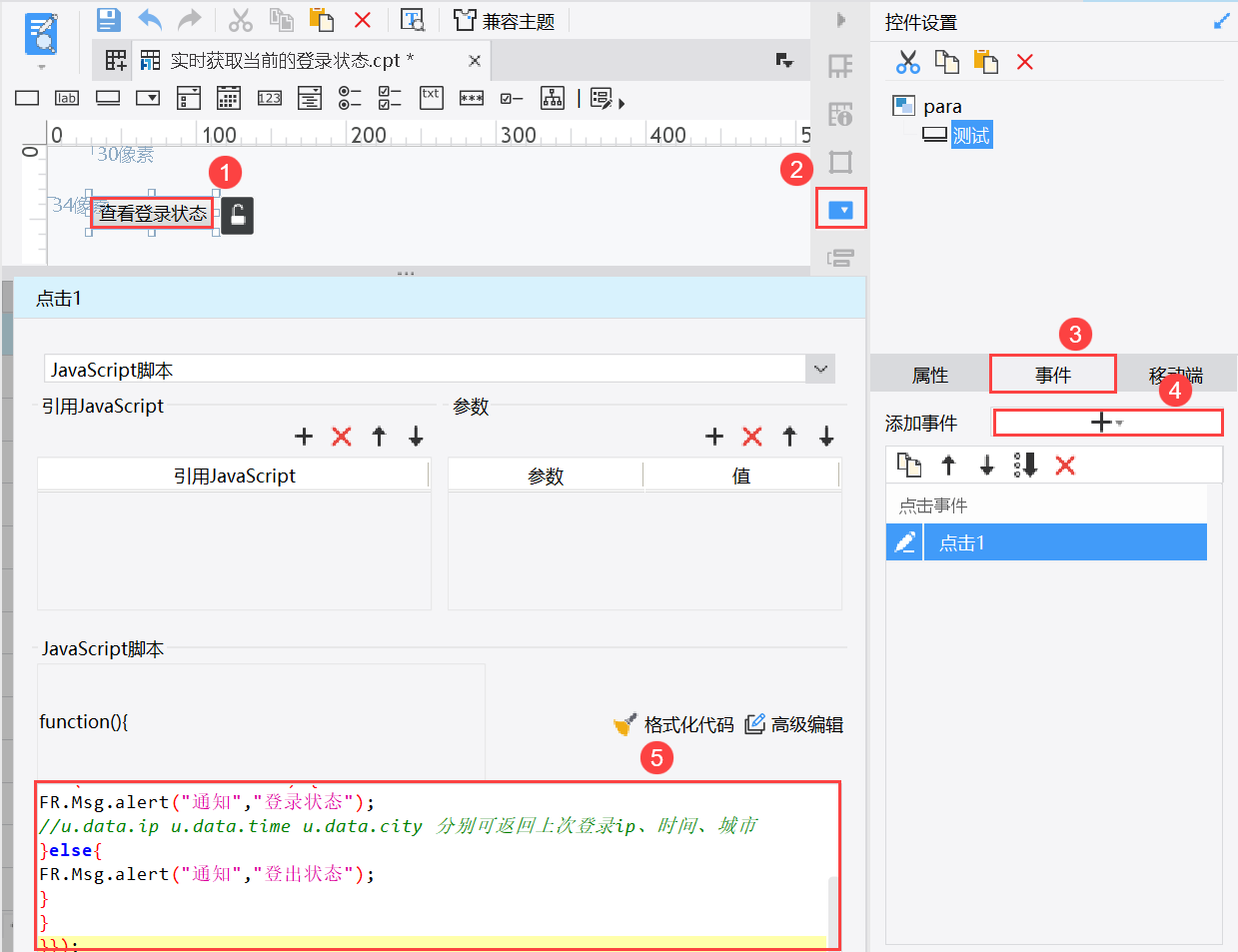Add a Tree widget from the toolbar
The width and height of the screenshot is (1238, 952).
(551, 97)
